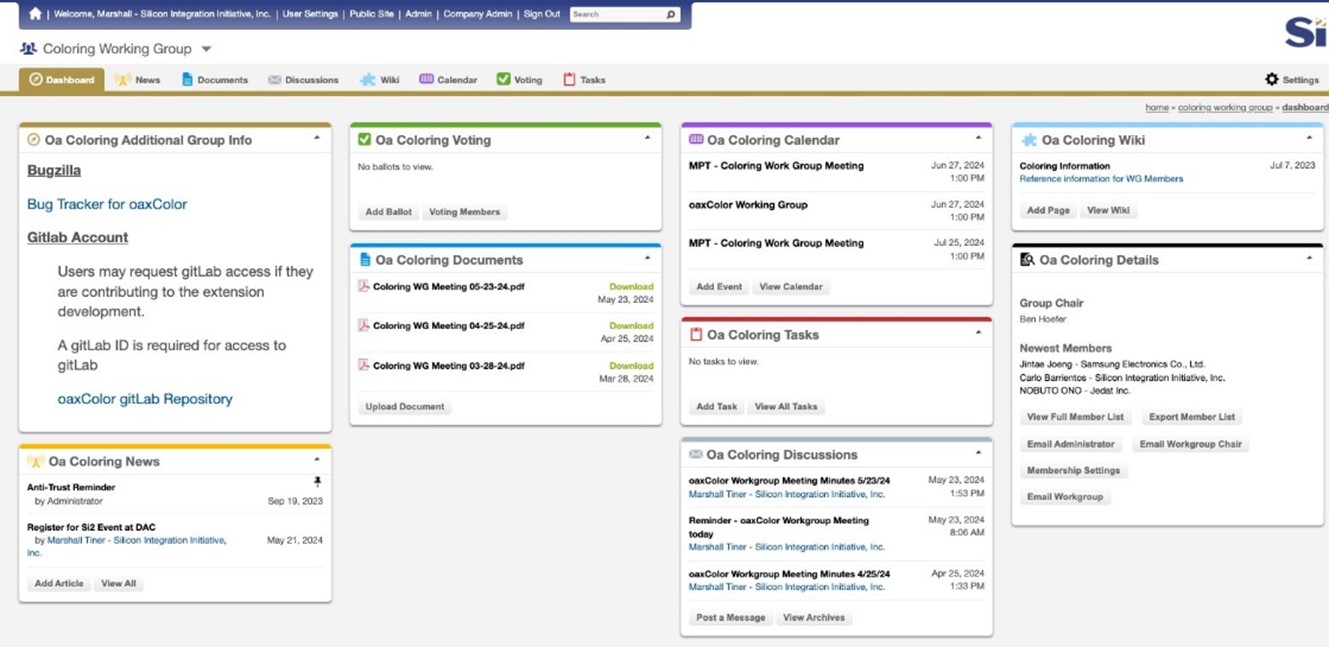Viewport: 1329px width, 647px height.
Task: Click the PDF icon for Coloring WG Meeting 03-28-24
Action: point(364,365)
